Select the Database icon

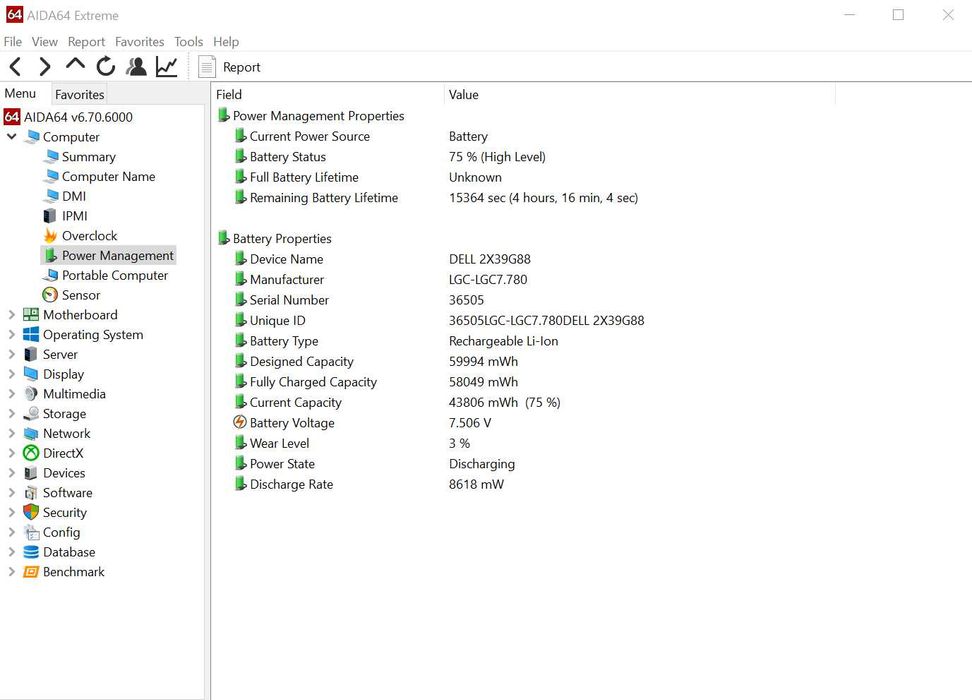[x=30, y=552]
